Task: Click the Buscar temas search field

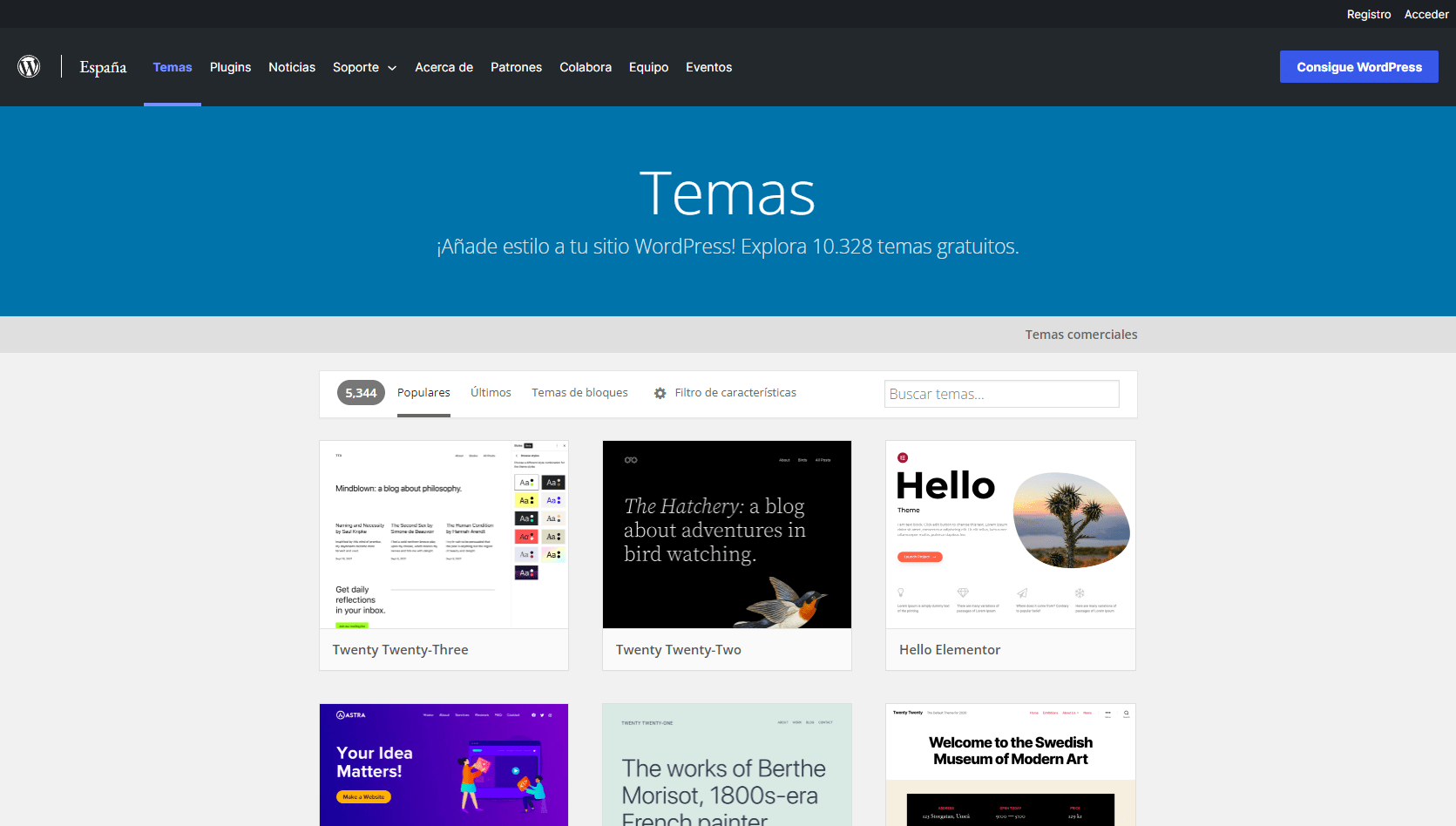Action: tap(1001, 394)
